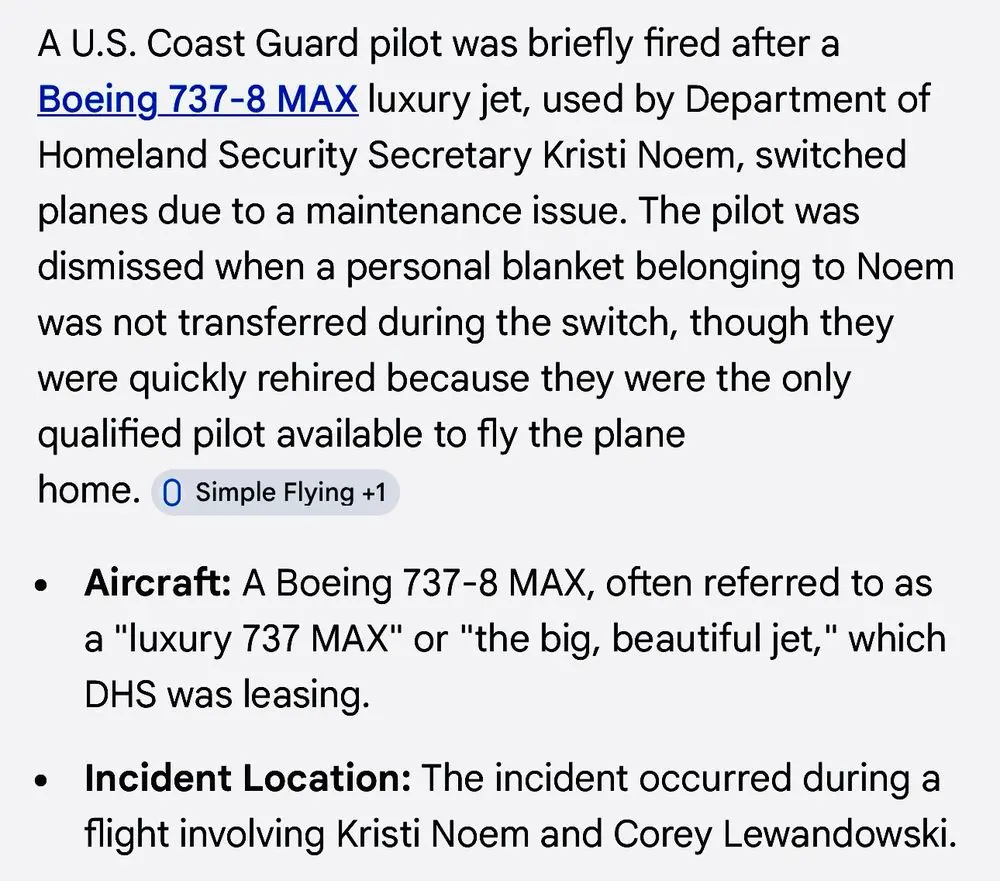Click the blue Simple Flying site icon
The image size is (1000, 881).
(x=172, y=493)
